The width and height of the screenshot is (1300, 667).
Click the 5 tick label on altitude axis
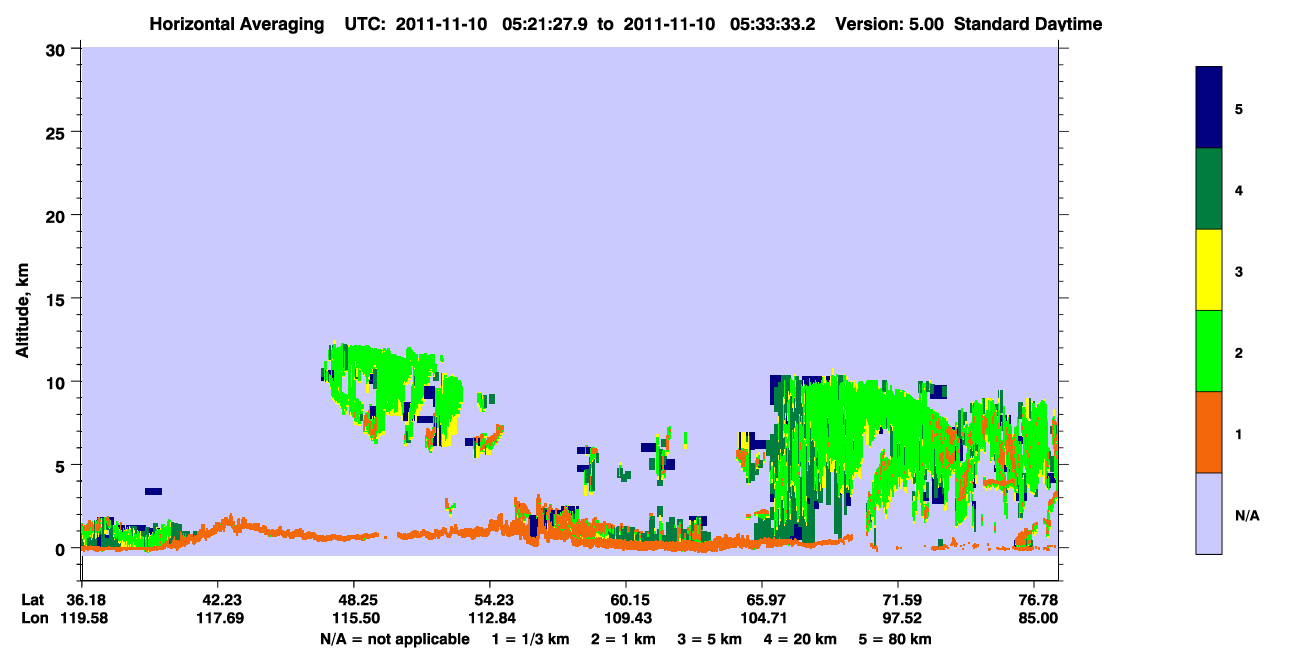coord(62,465)
